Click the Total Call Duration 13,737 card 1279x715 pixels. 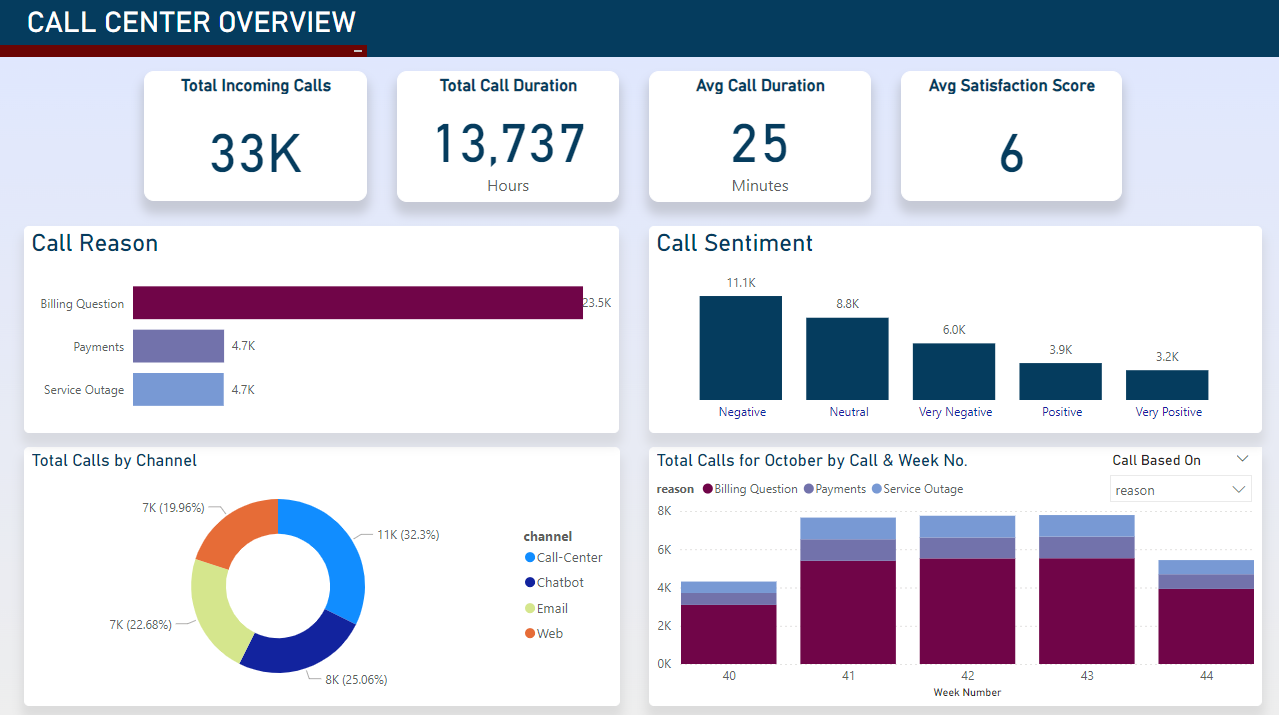click(x=508, y=136)
